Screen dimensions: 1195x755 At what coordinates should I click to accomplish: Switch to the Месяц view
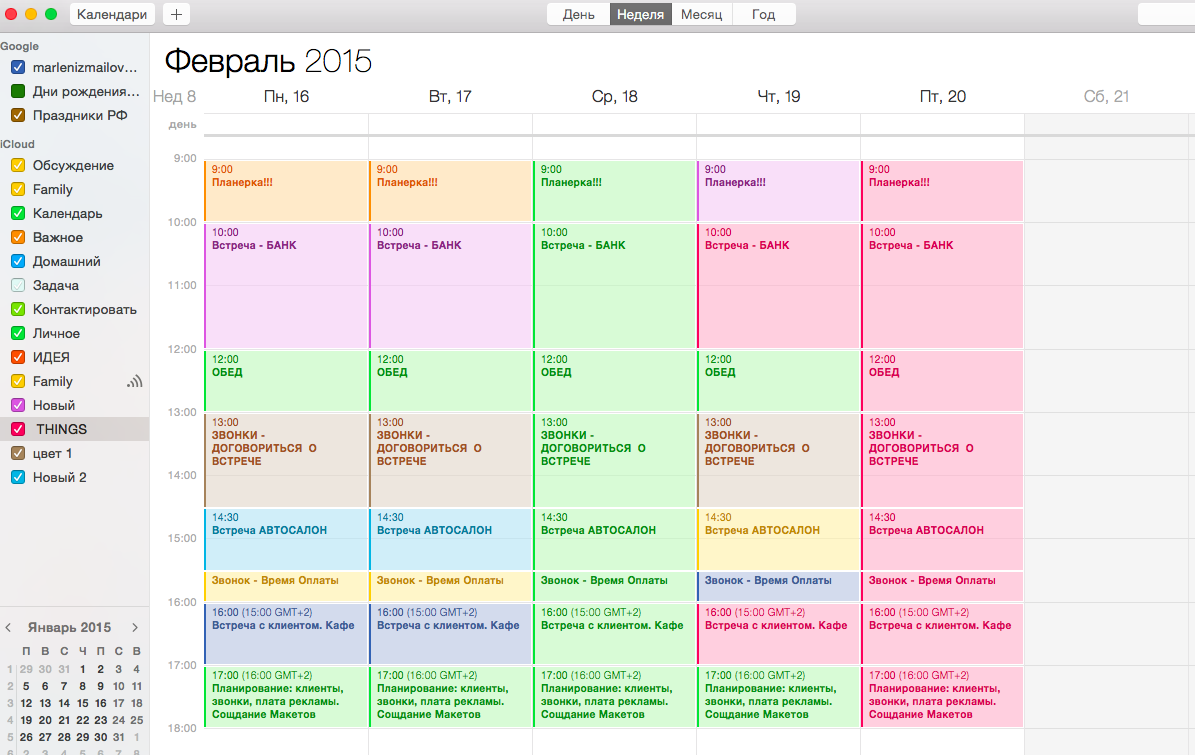[701, 14]
